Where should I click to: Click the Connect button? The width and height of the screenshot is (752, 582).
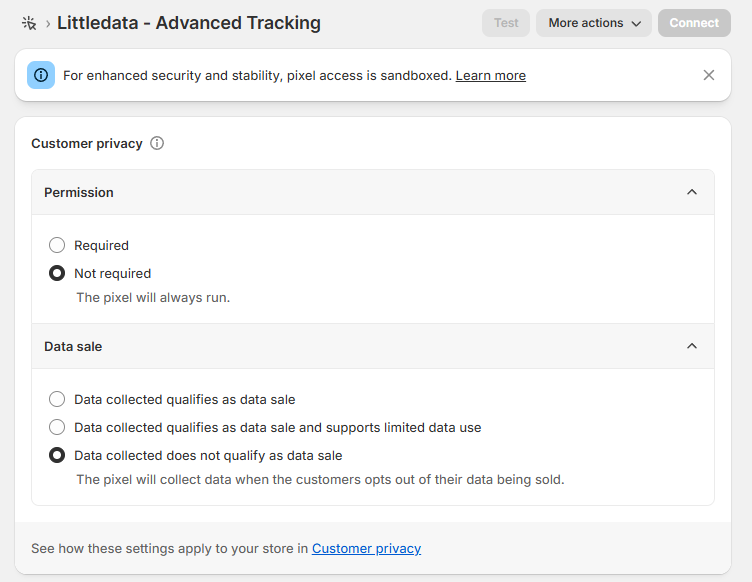(x=694, y=23)
